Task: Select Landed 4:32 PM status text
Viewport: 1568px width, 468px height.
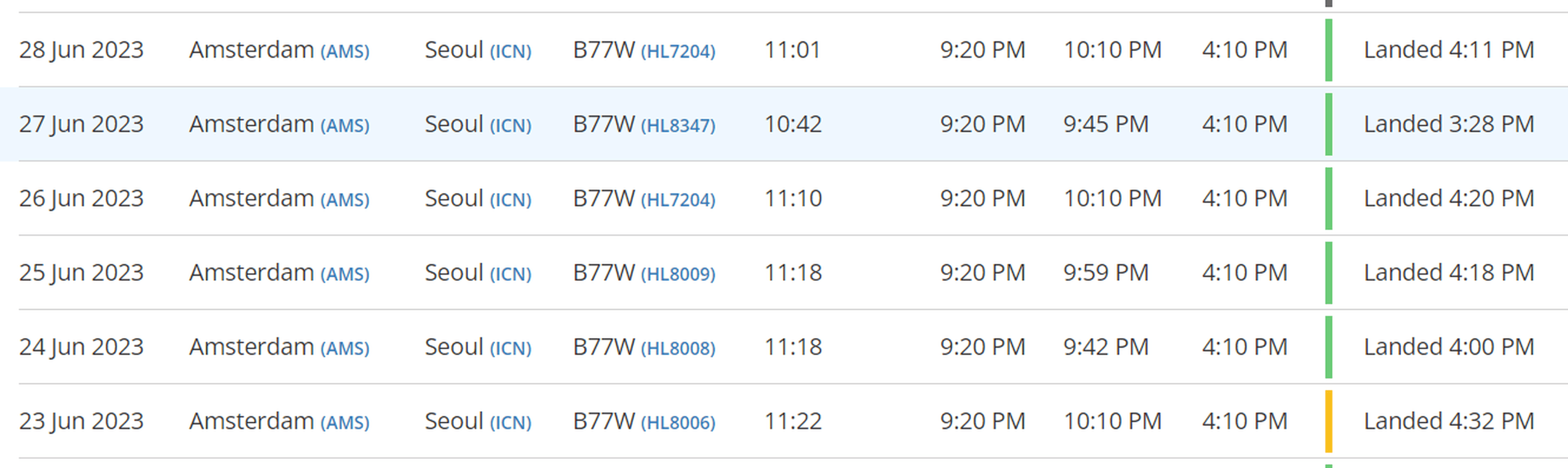Action: (x=1449, y=421)
